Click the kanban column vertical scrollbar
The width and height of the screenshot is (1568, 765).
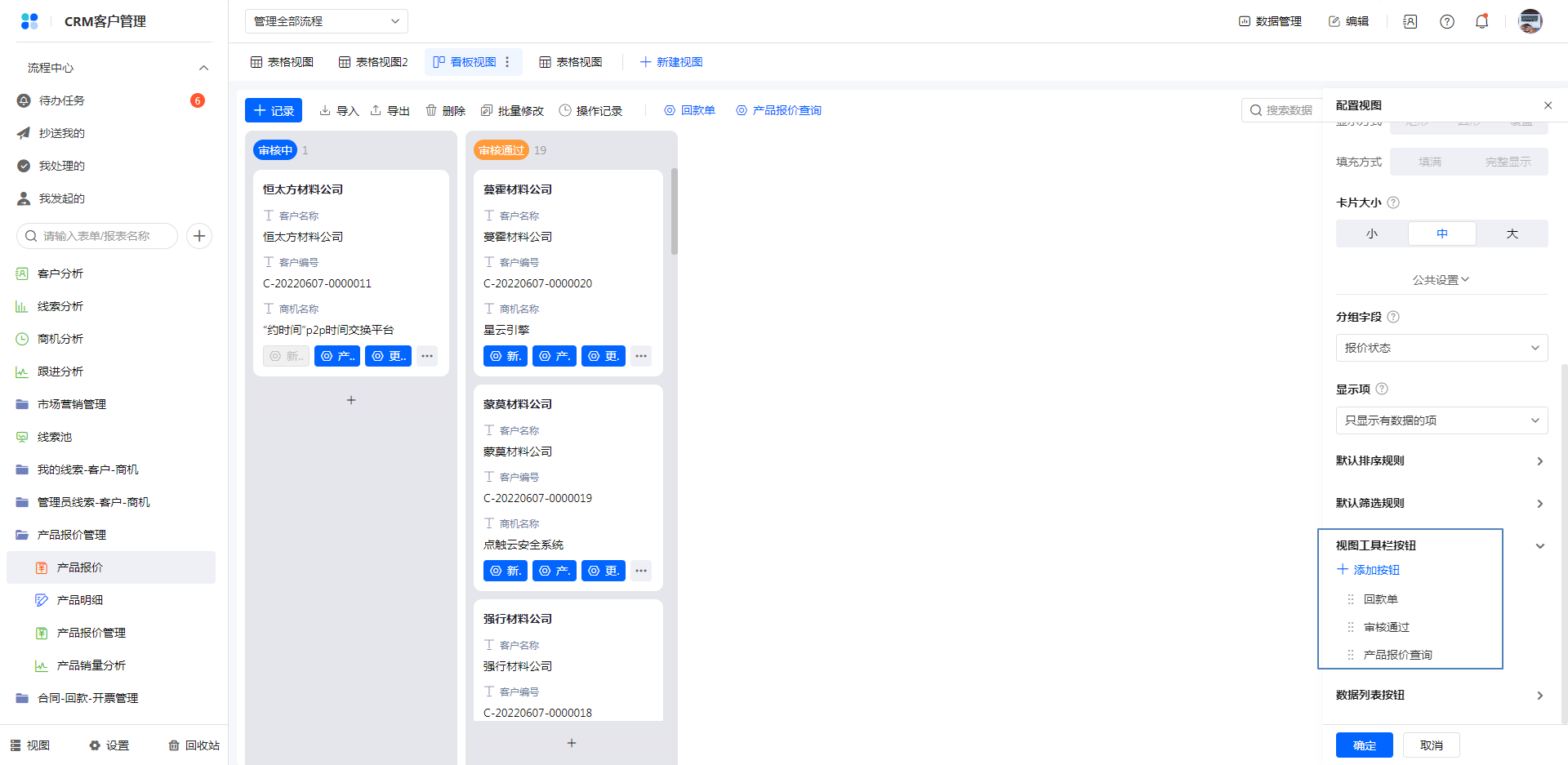(674, 212)
